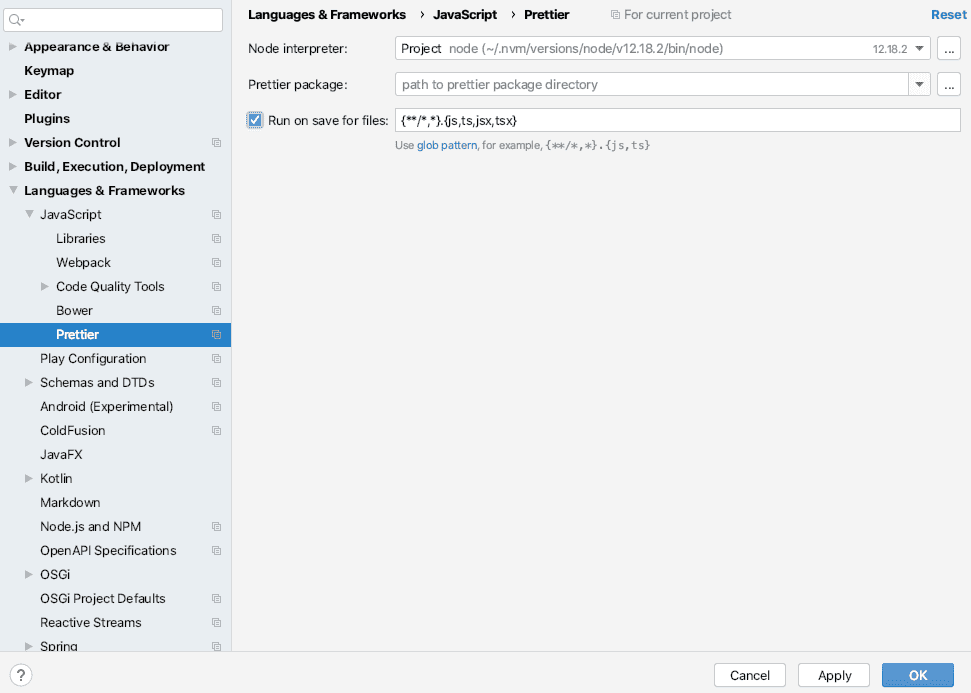Click project-level icon beside Libraries
Viewport: 971px width, 693px height.
pos(216,238)
